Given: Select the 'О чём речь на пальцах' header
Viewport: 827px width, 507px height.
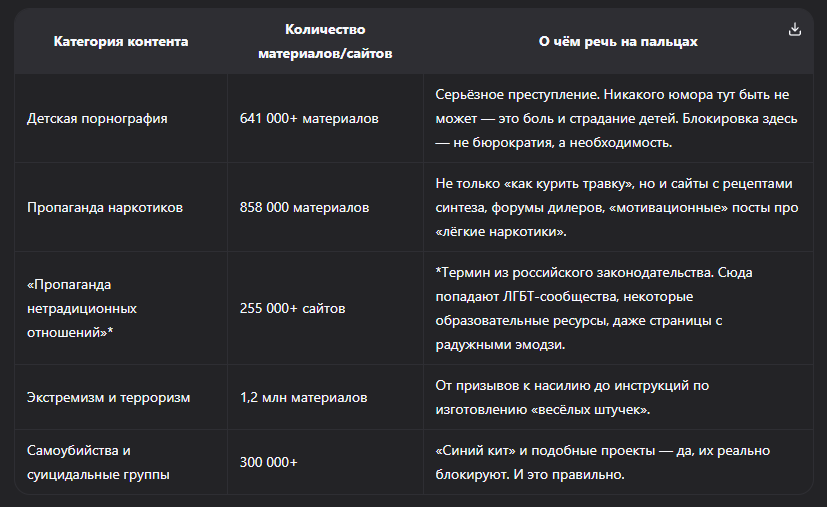Looking at the screenshot, I should click(618, 42).
